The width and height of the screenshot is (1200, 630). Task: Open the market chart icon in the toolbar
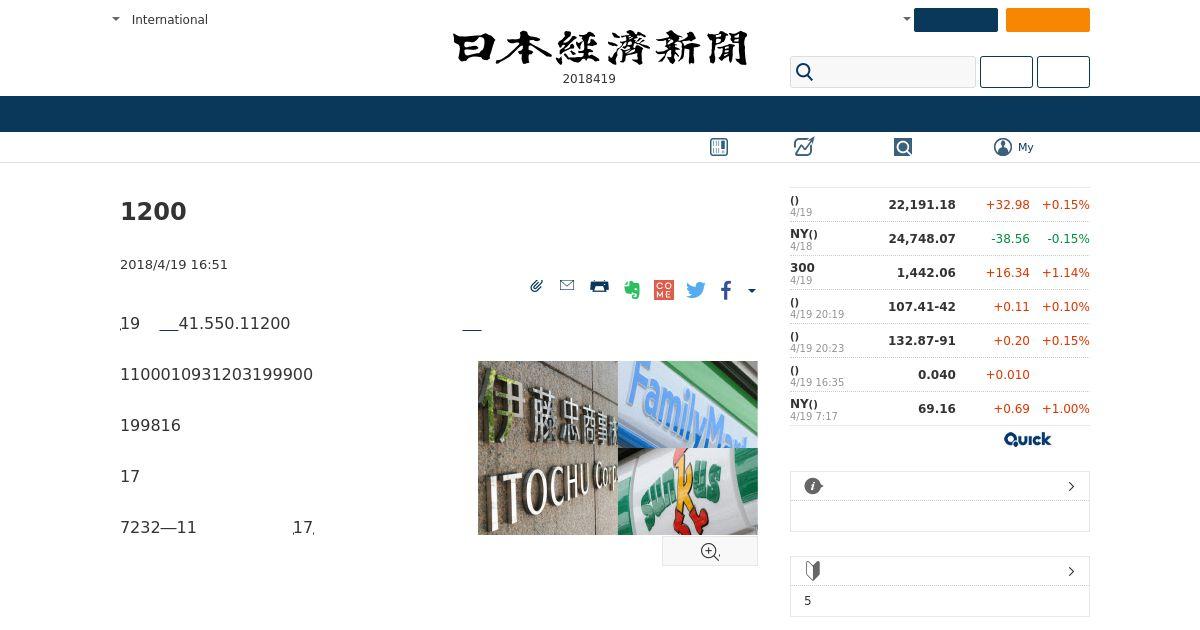pyautogui.click(x=804, y=147)
